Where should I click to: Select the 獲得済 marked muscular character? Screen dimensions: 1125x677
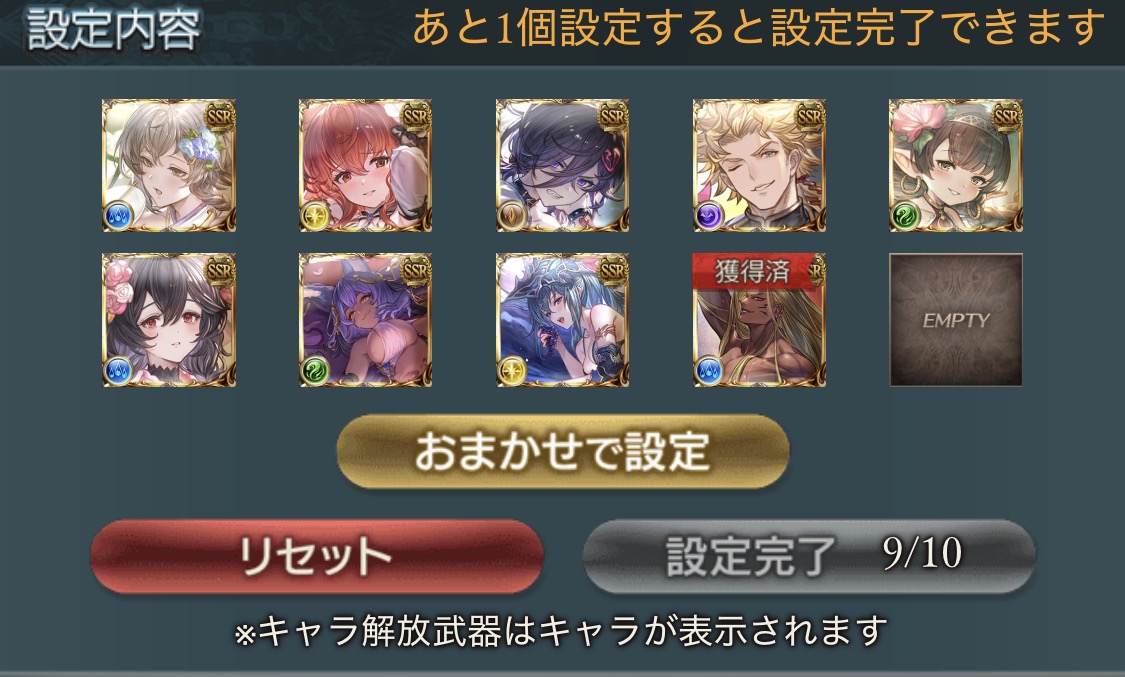[x=759, y=320]
